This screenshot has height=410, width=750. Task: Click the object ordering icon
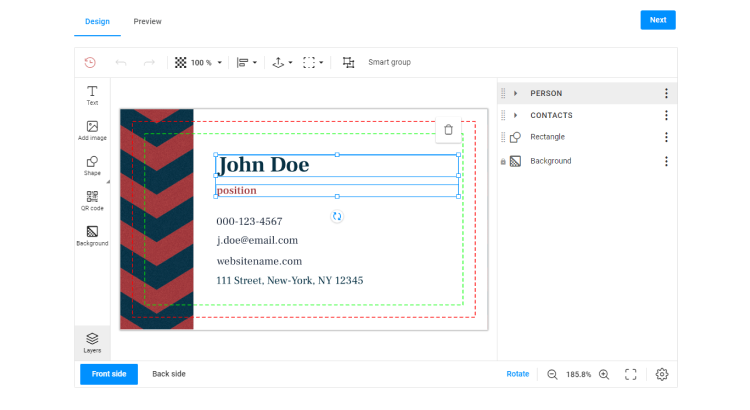pos(278,63)
